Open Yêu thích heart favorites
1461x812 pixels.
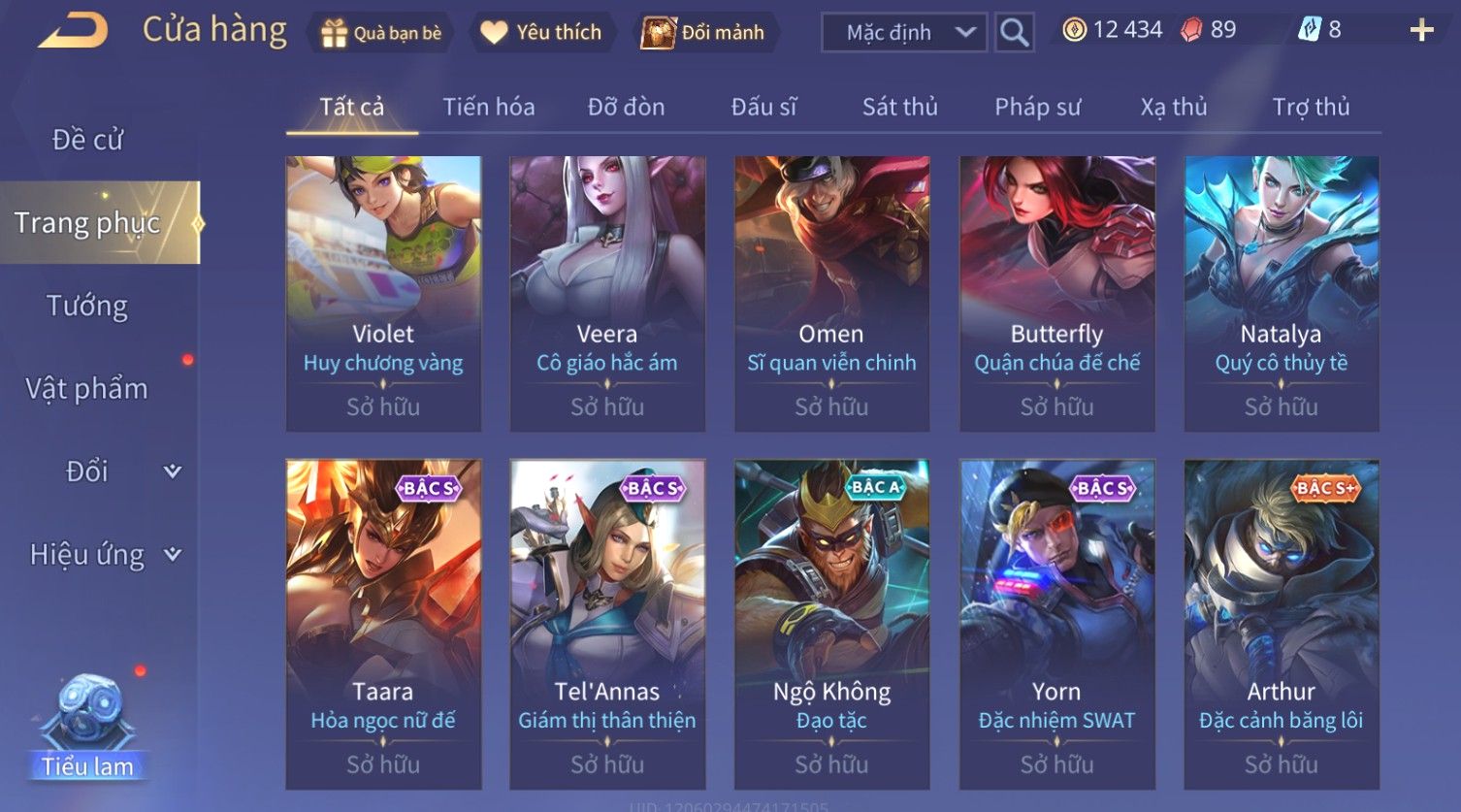[494, 32]
